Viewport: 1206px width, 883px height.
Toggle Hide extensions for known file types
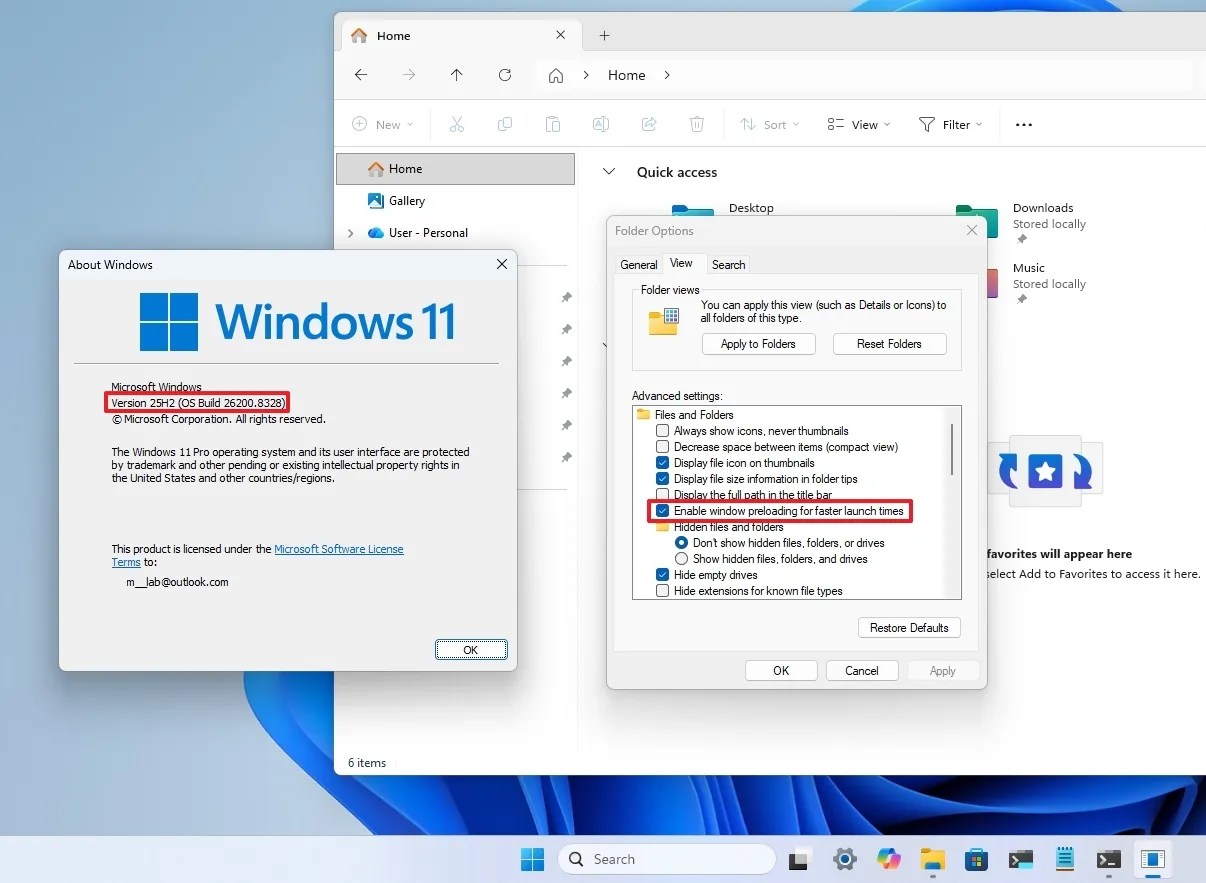(662, 591)
